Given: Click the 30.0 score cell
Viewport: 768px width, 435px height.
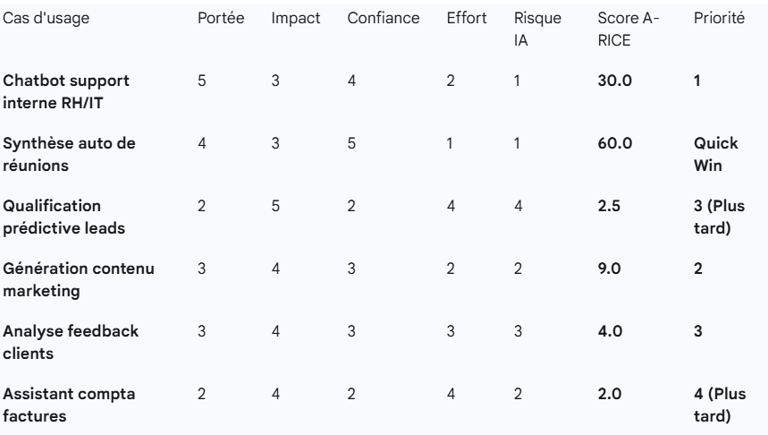Looking at the screenshot, I should pos(615,81).
